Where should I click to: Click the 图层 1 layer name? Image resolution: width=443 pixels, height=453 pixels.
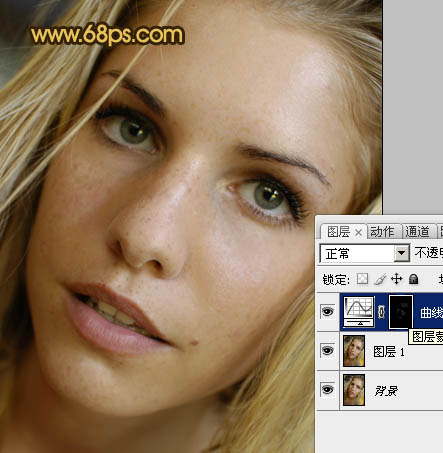pos(389,352)
